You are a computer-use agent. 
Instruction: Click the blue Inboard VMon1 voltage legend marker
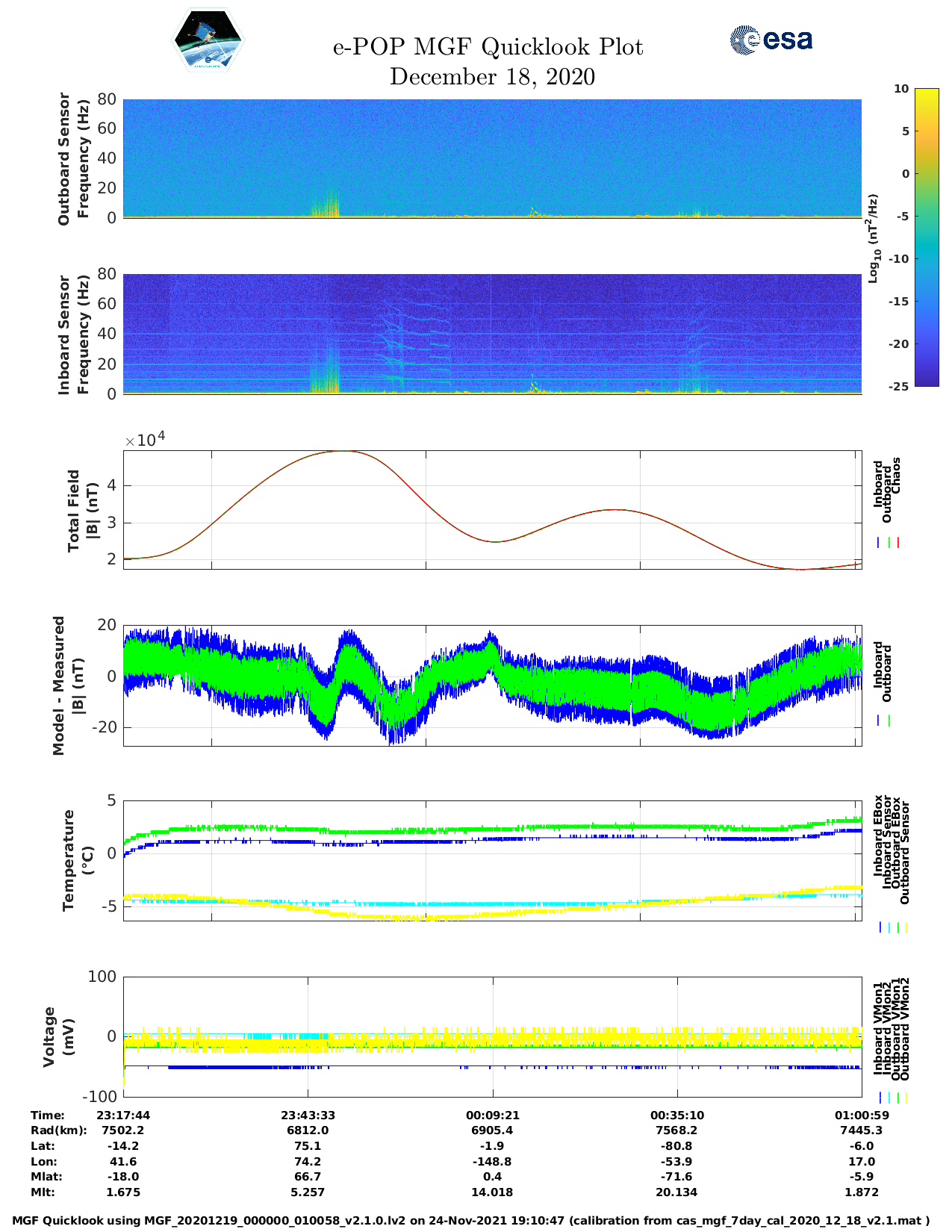click(880, 1098)
